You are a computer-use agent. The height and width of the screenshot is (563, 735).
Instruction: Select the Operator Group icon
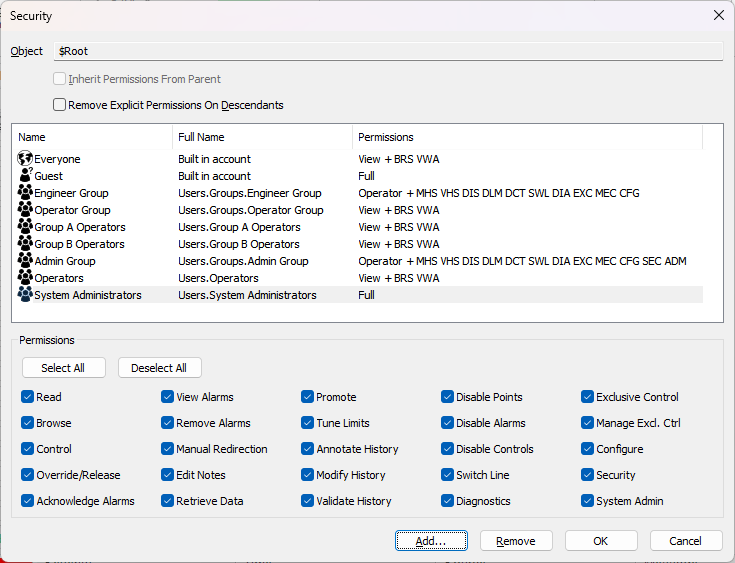[x=25, y=210]
